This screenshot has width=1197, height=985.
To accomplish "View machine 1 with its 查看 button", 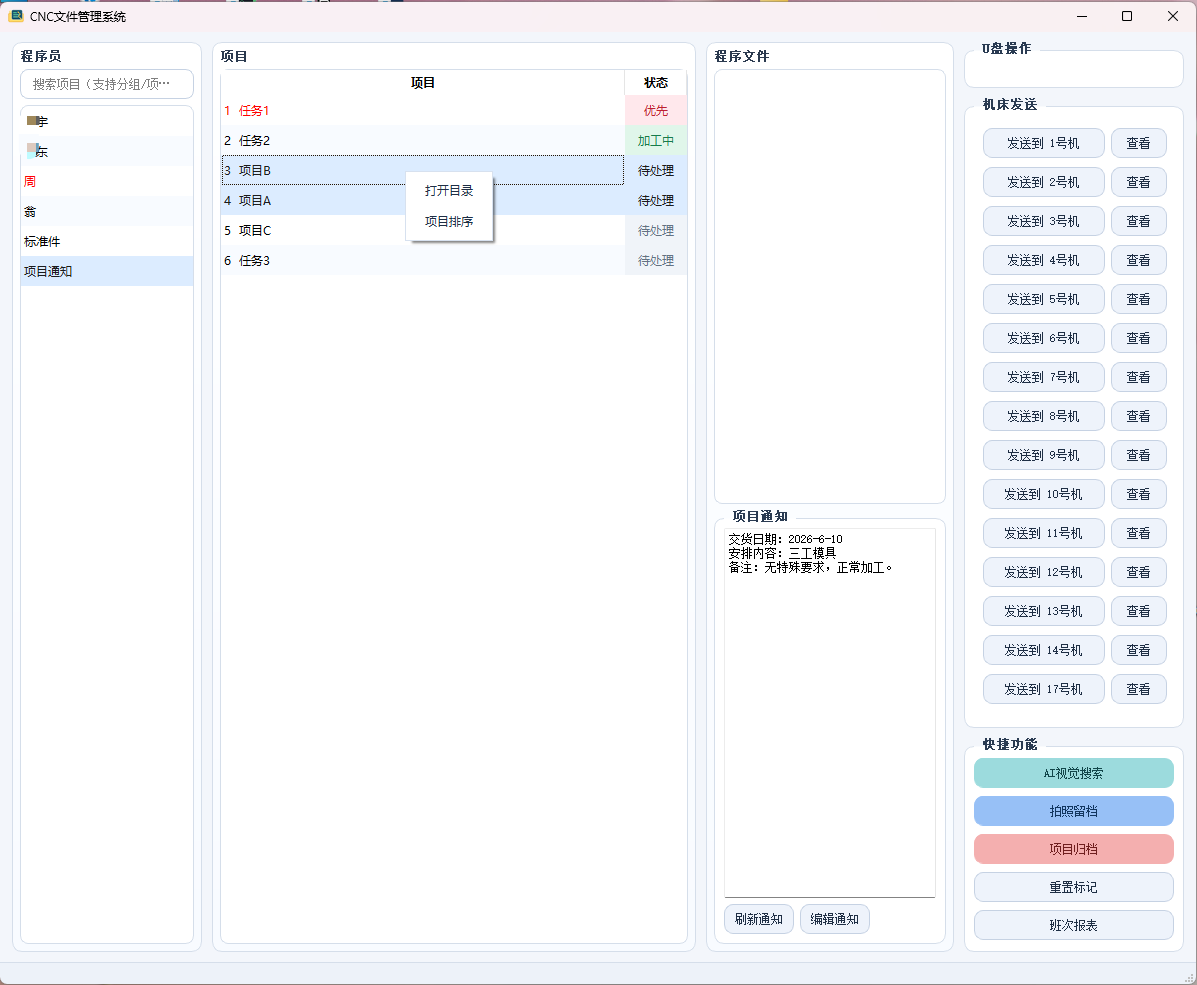I will (1138, 144).
